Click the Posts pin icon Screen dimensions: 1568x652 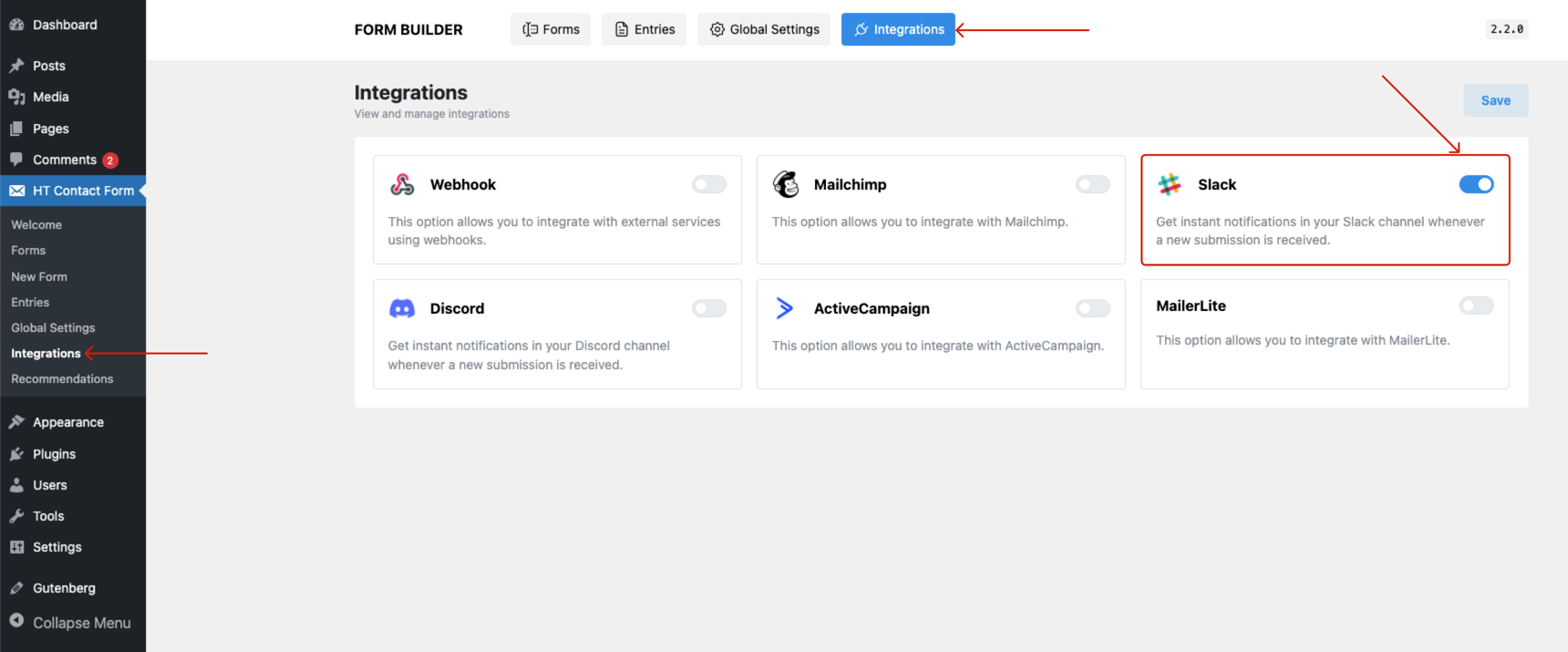[x=16, y=66]
